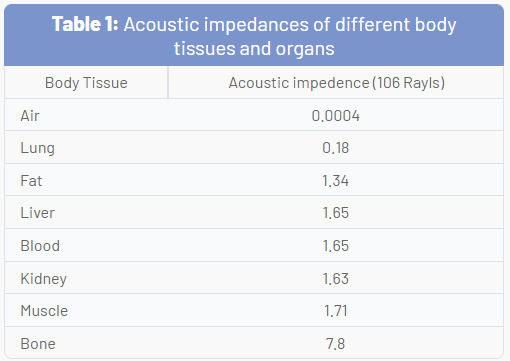
Task: Select the 1.71 value for Muscle
Action: point(335,311)
